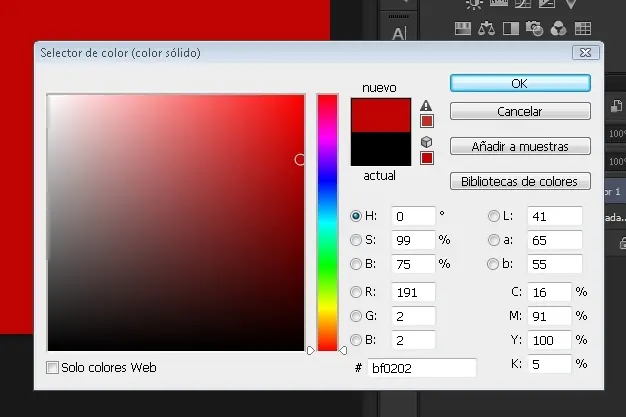The width and height of the screenshot is (626, 417).
Task: Click the H value field showing 0
Action: [x=413, y=216]
